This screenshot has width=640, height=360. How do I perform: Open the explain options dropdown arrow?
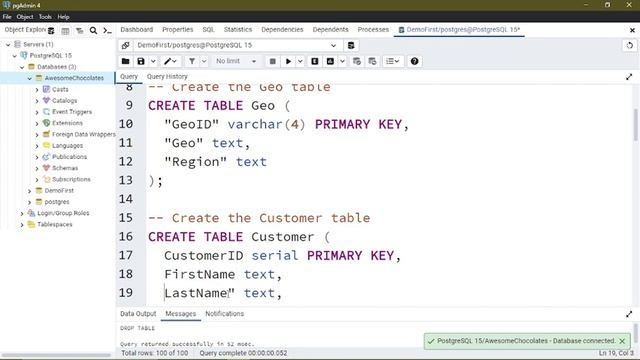[342, 61]
